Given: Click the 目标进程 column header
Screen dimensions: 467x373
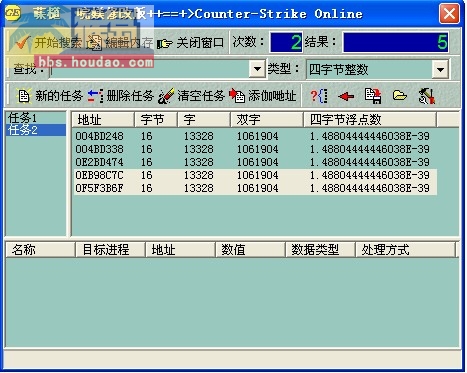Looking at the screenshot, I should [x=110, y=250].
